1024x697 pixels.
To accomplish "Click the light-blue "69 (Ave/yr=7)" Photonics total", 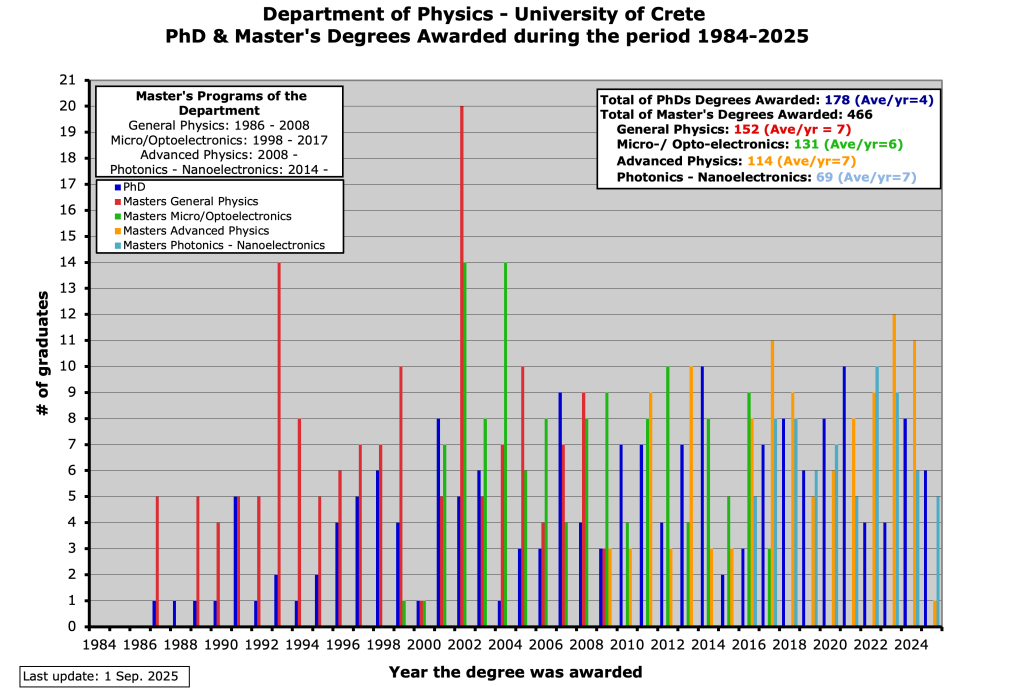I will click(x=866, y=177).
